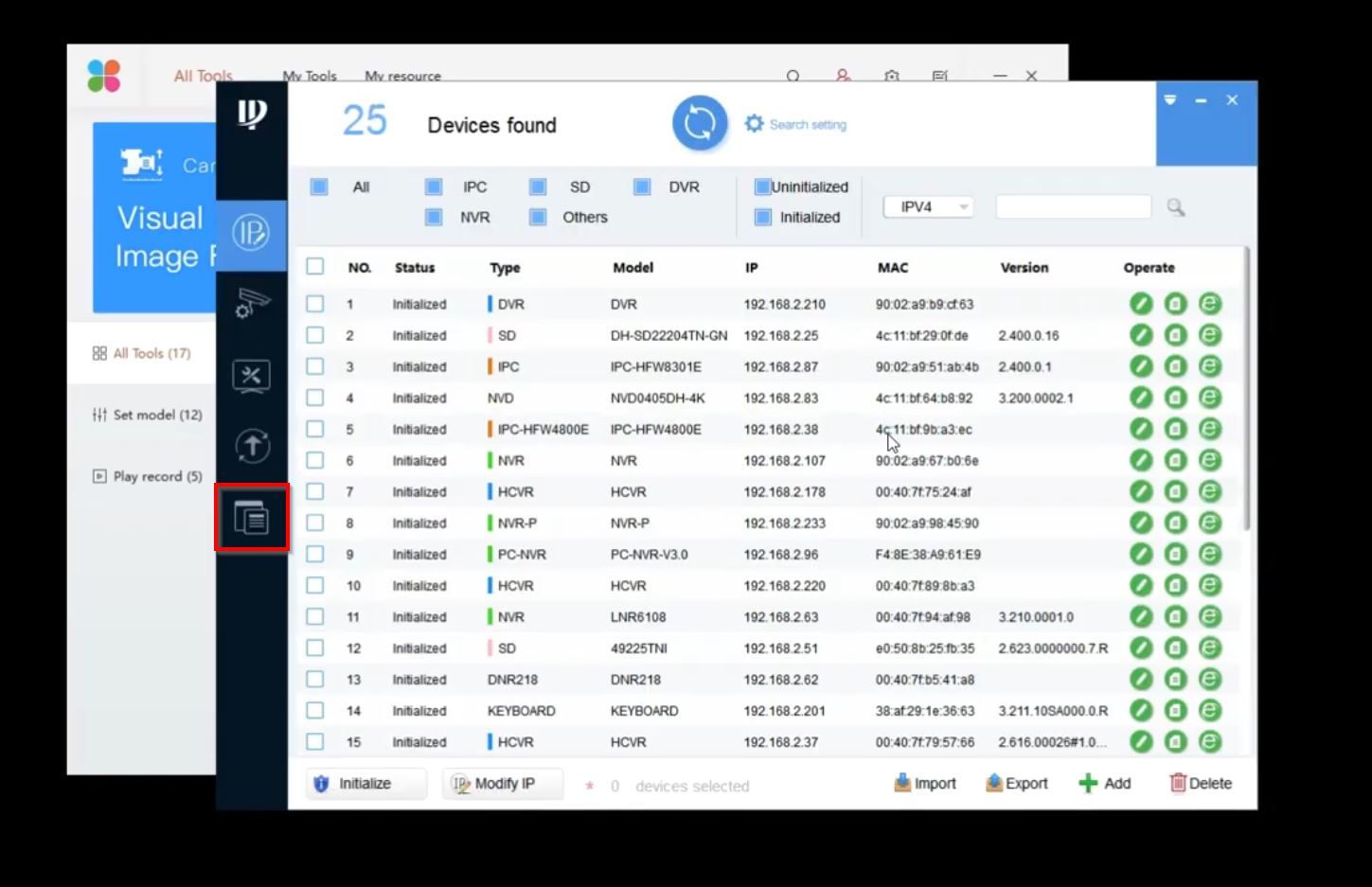Viewport: 1372px width, 887px height.
Task: Toggle the SD filter checkbox
Action: point(538,186)
